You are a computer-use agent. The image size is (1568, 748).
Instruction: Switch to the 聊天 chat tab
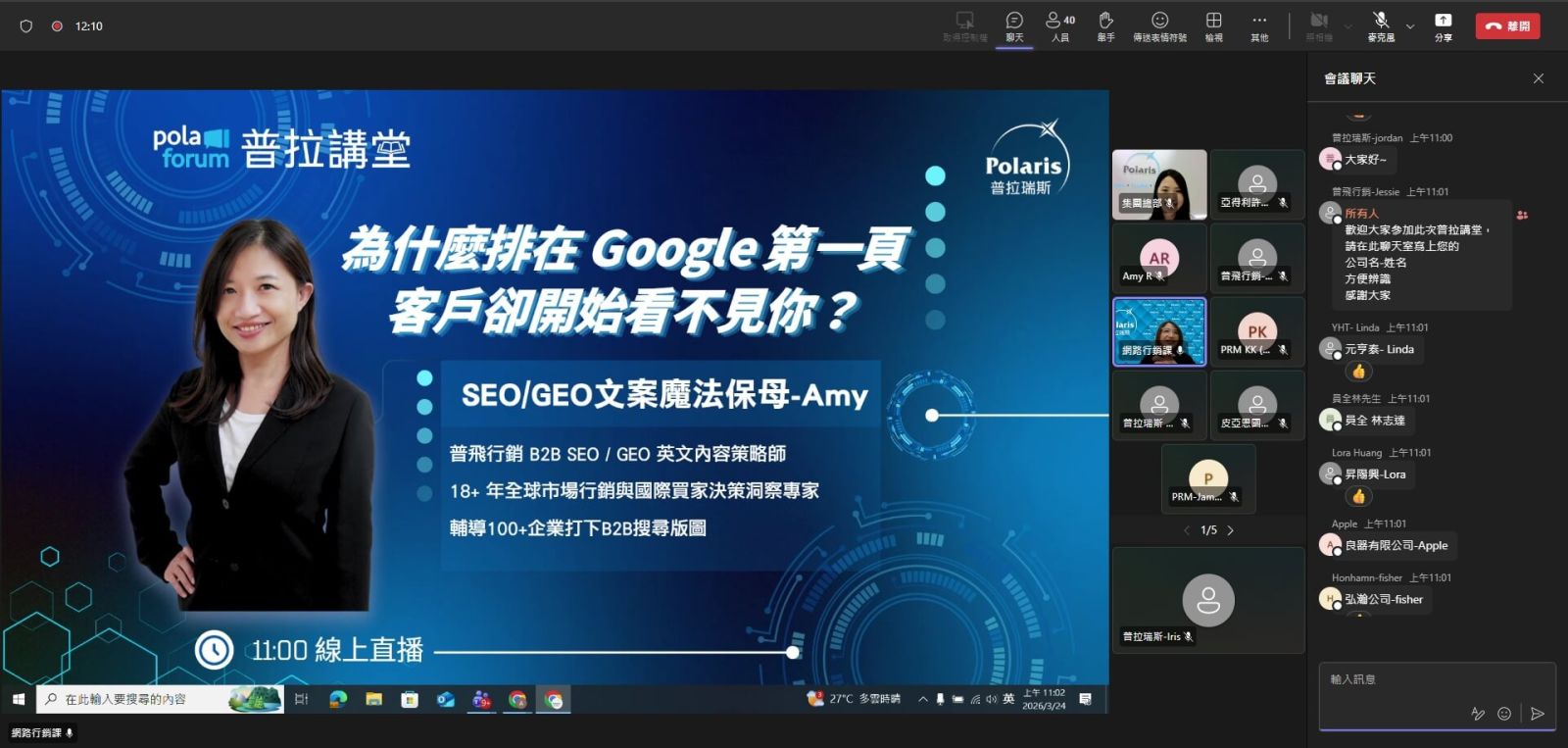(x=1014, y=25)
